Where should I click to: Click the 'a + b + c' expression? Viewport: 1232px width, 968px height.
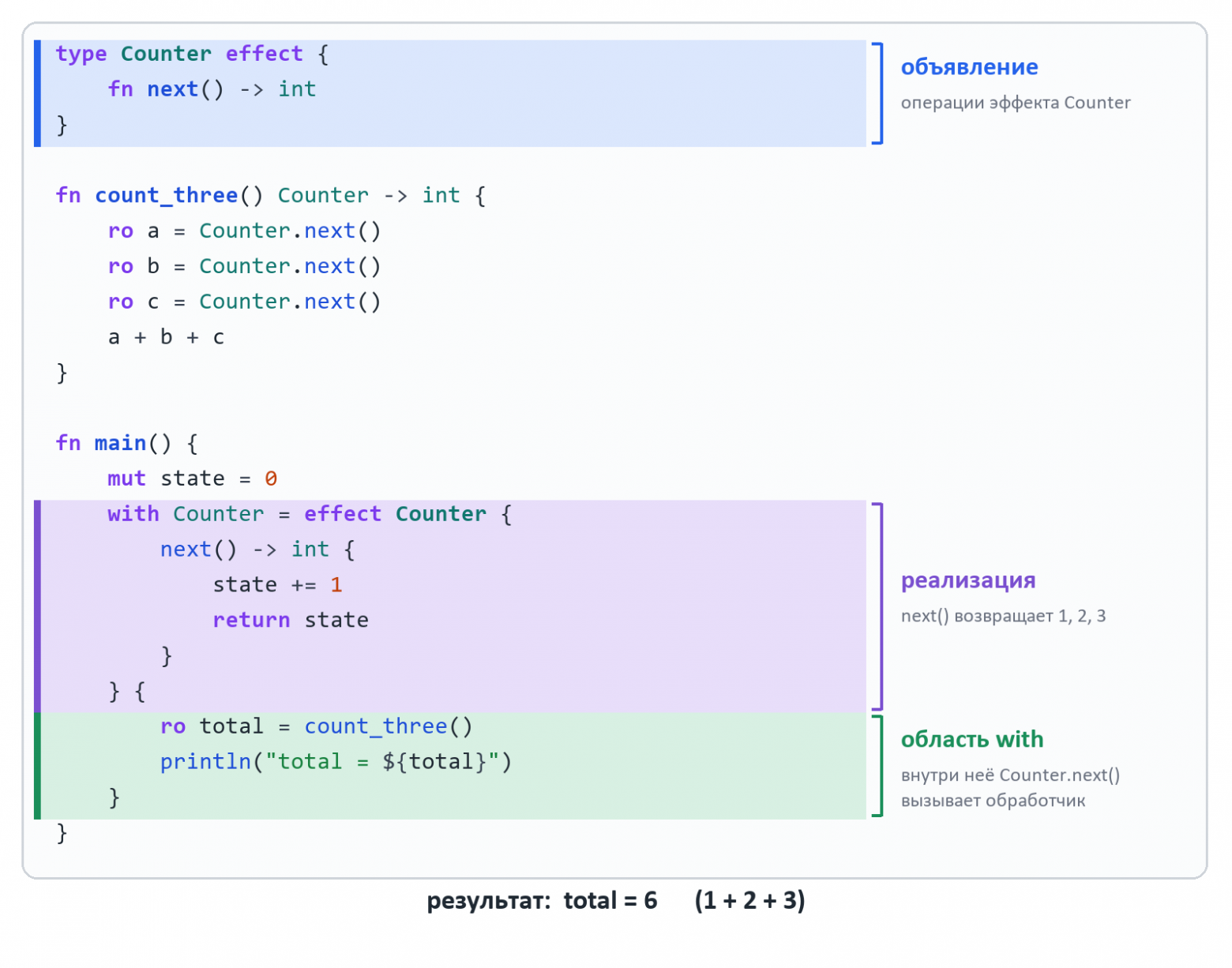(x=167, y=337)
